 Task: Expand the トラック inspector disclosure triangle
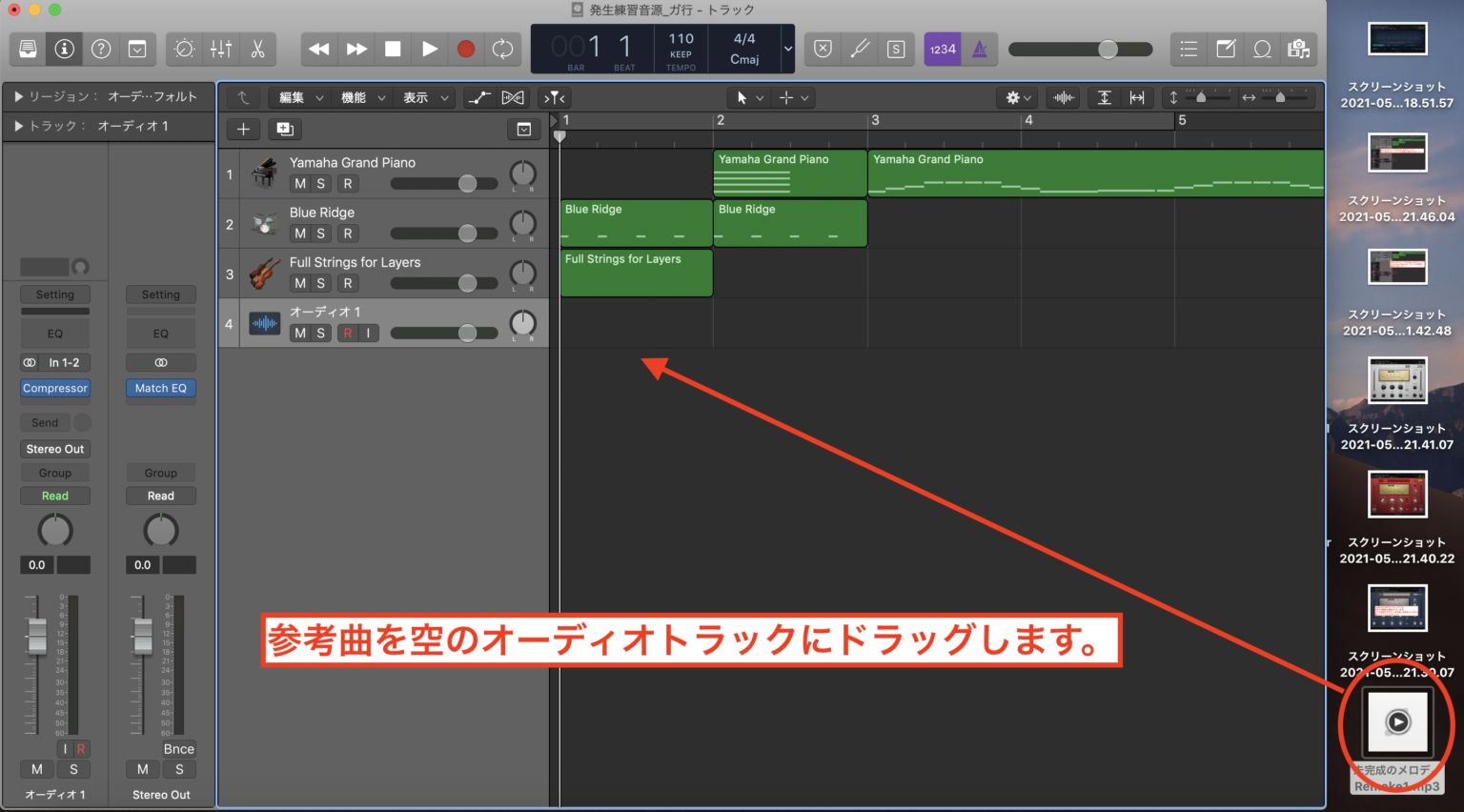pyautogui.click(x=17, y=125)
